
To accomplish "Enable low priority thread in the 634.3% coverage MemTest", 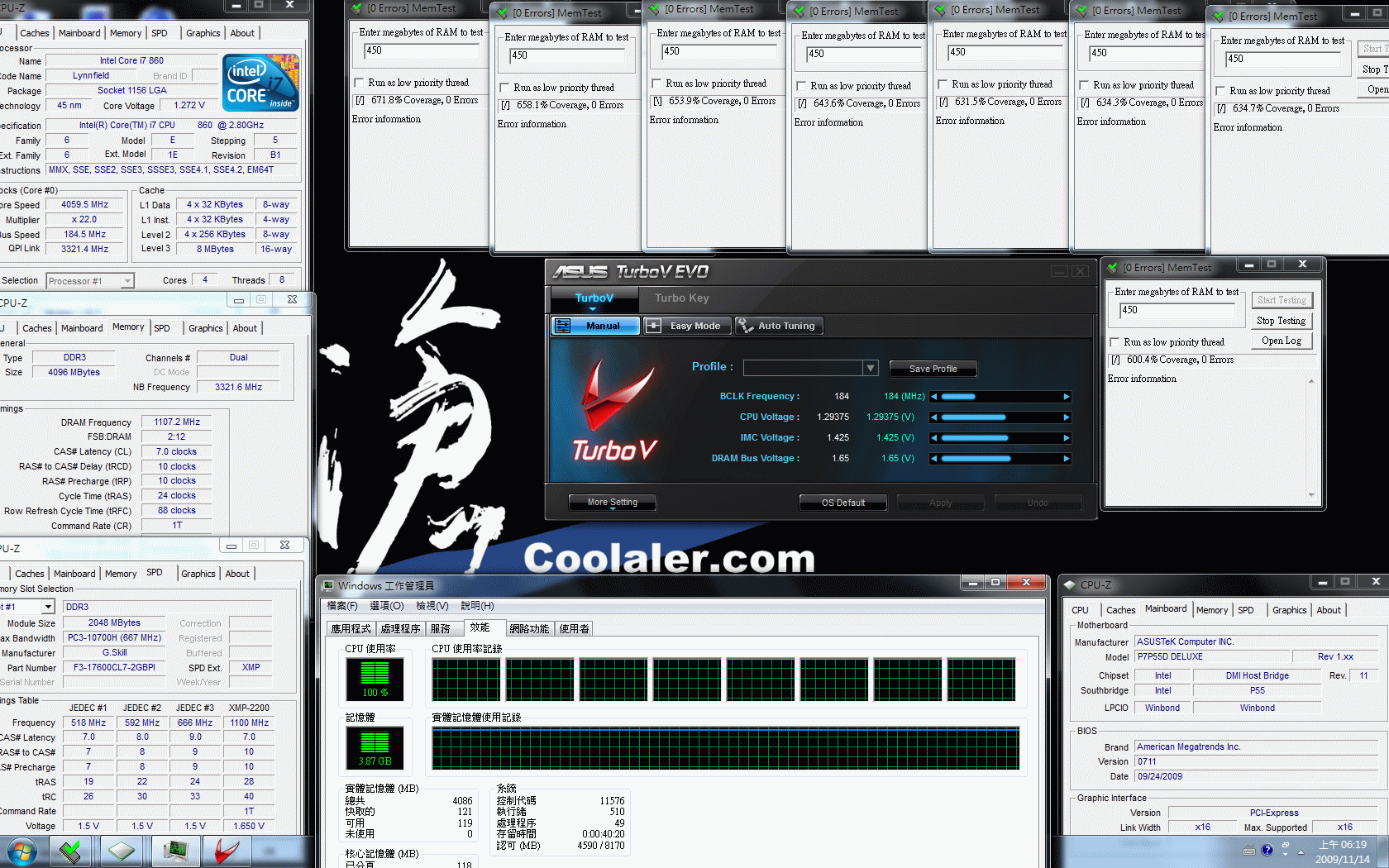I will [1084, 85].
